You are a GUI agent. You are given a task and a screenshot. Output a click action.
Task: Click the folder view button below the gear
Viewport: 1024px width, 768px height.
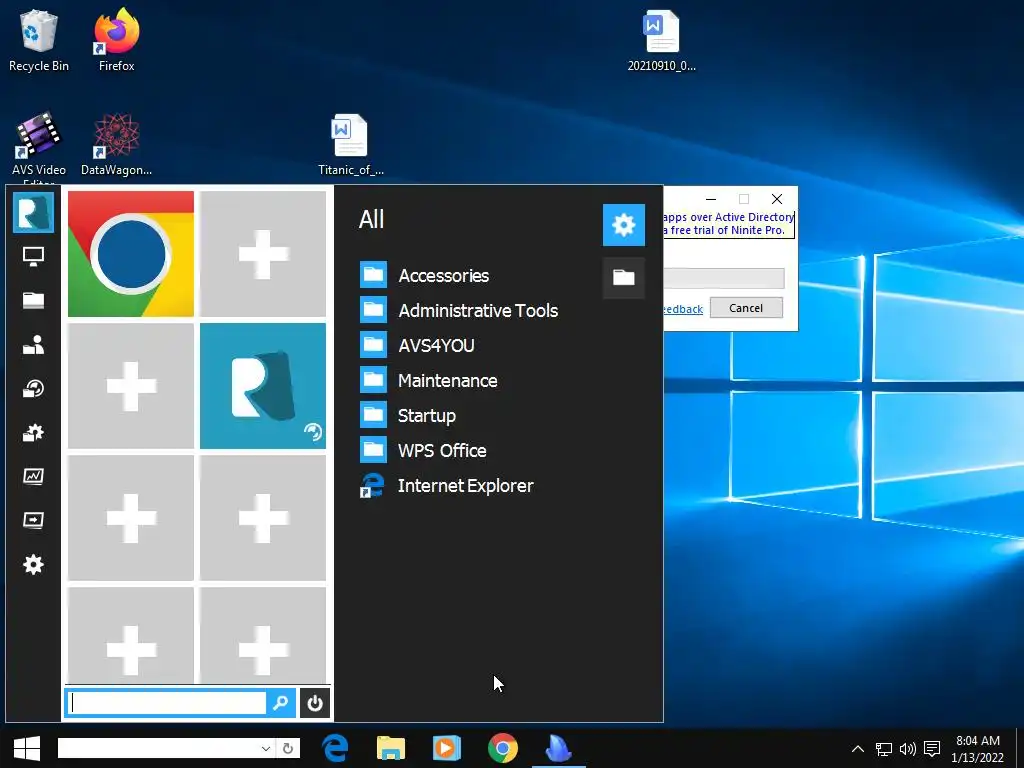click(x=624, y=278)
